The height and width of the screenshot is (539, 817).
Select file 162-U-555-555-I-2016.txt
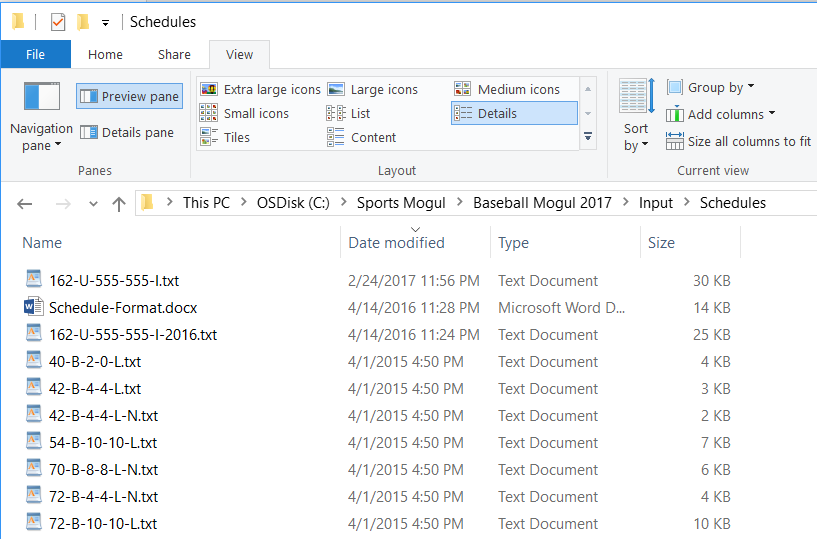(x=133, y=335)
